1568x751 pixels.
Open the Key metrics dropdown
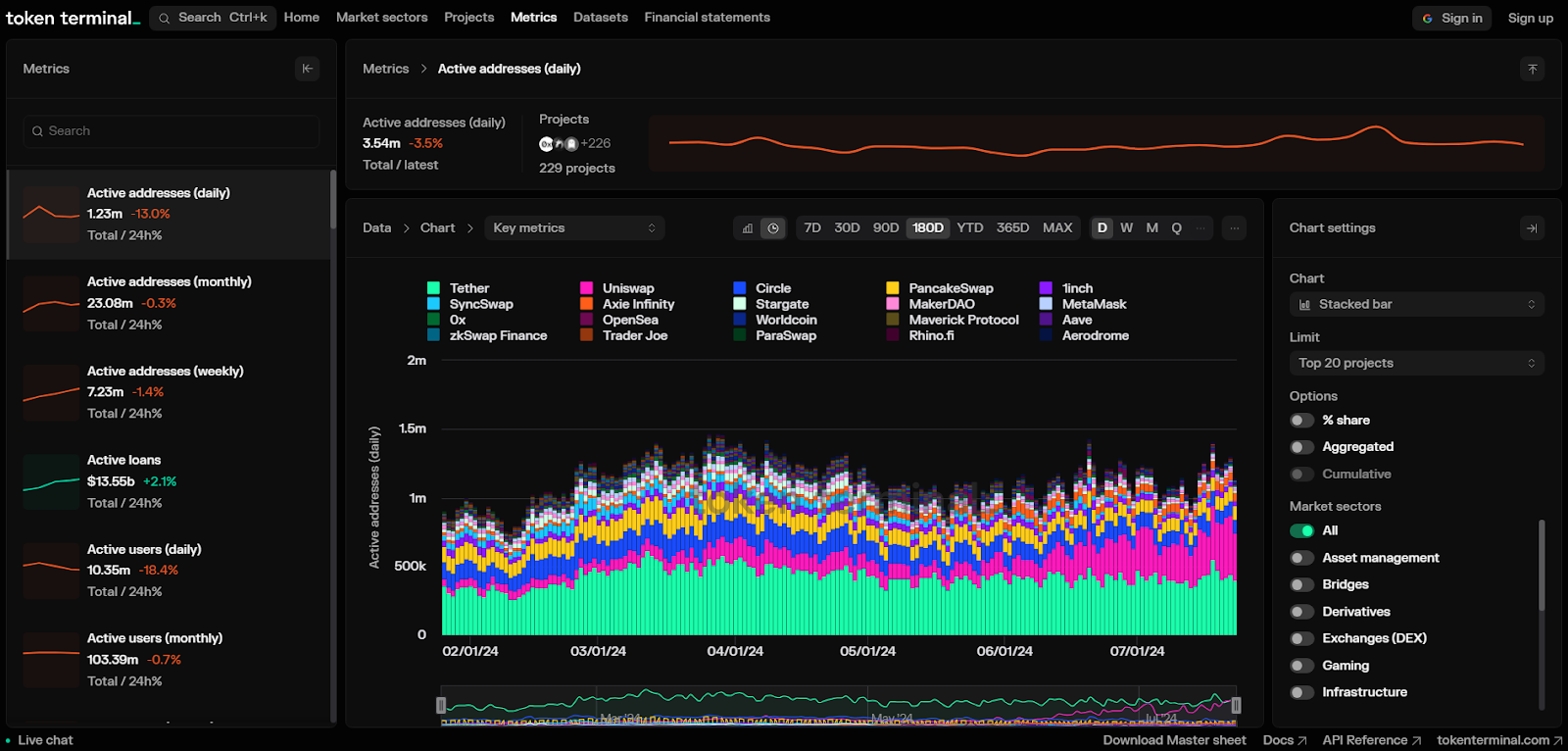pos(574,228)
